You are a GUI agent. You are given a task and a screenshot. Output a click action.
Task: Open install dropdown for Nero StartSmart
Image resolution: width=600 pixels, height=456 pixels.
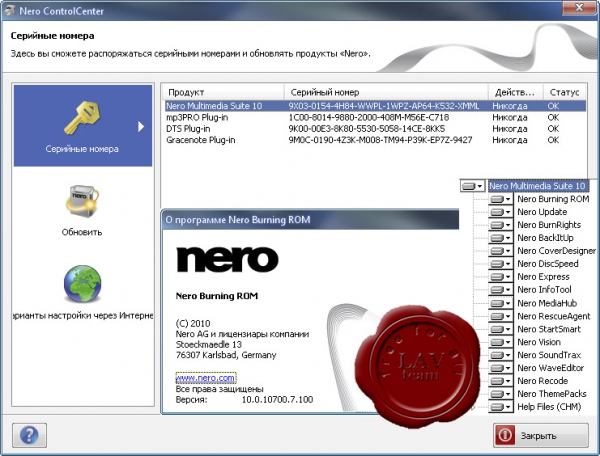[501, 330]
